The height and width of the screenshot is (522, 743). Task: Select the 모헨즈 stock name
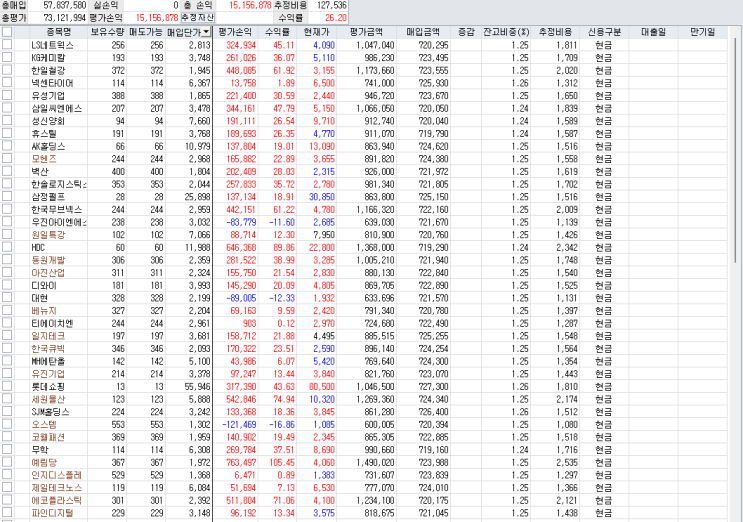(44, 159)
